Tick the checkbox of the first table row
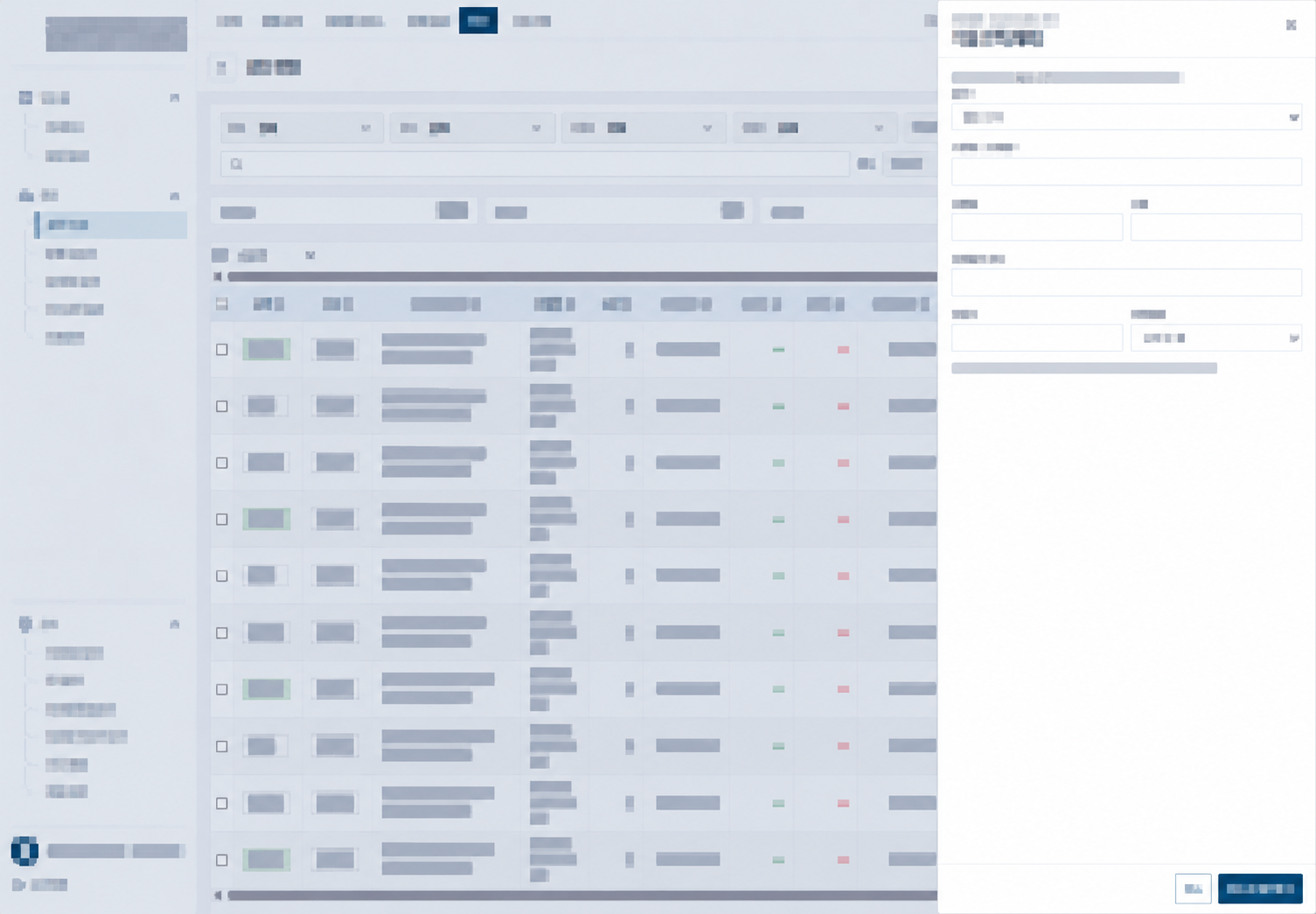 222,350
